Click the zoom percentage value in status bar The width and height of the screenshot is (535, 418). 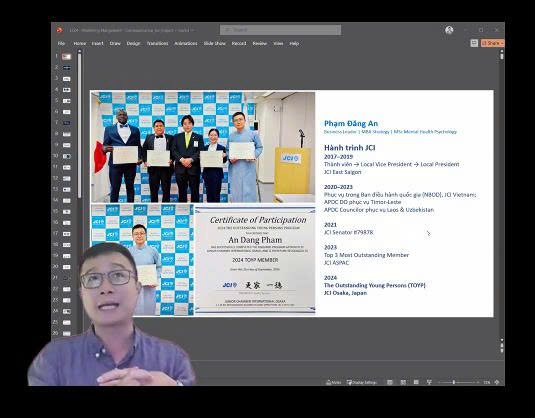click(x=487, y=382)
